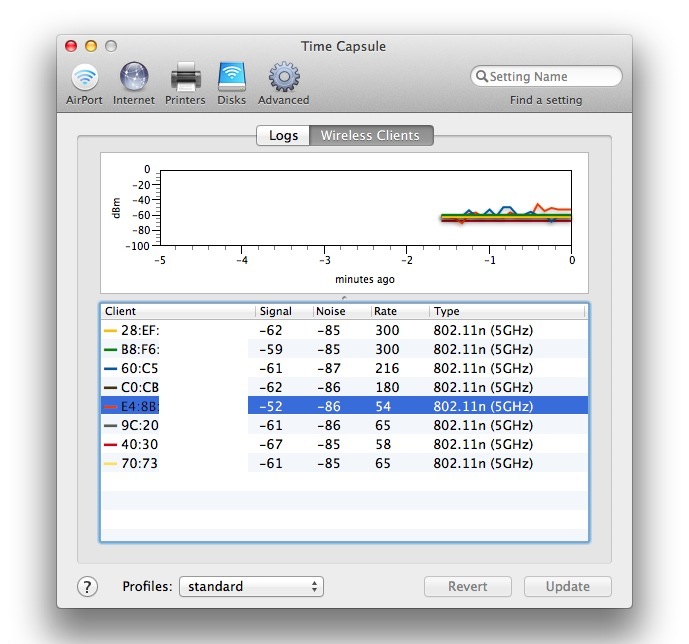Click the signal value -59
The width and height of the screenshot is (689, 644).
point(271,349)
